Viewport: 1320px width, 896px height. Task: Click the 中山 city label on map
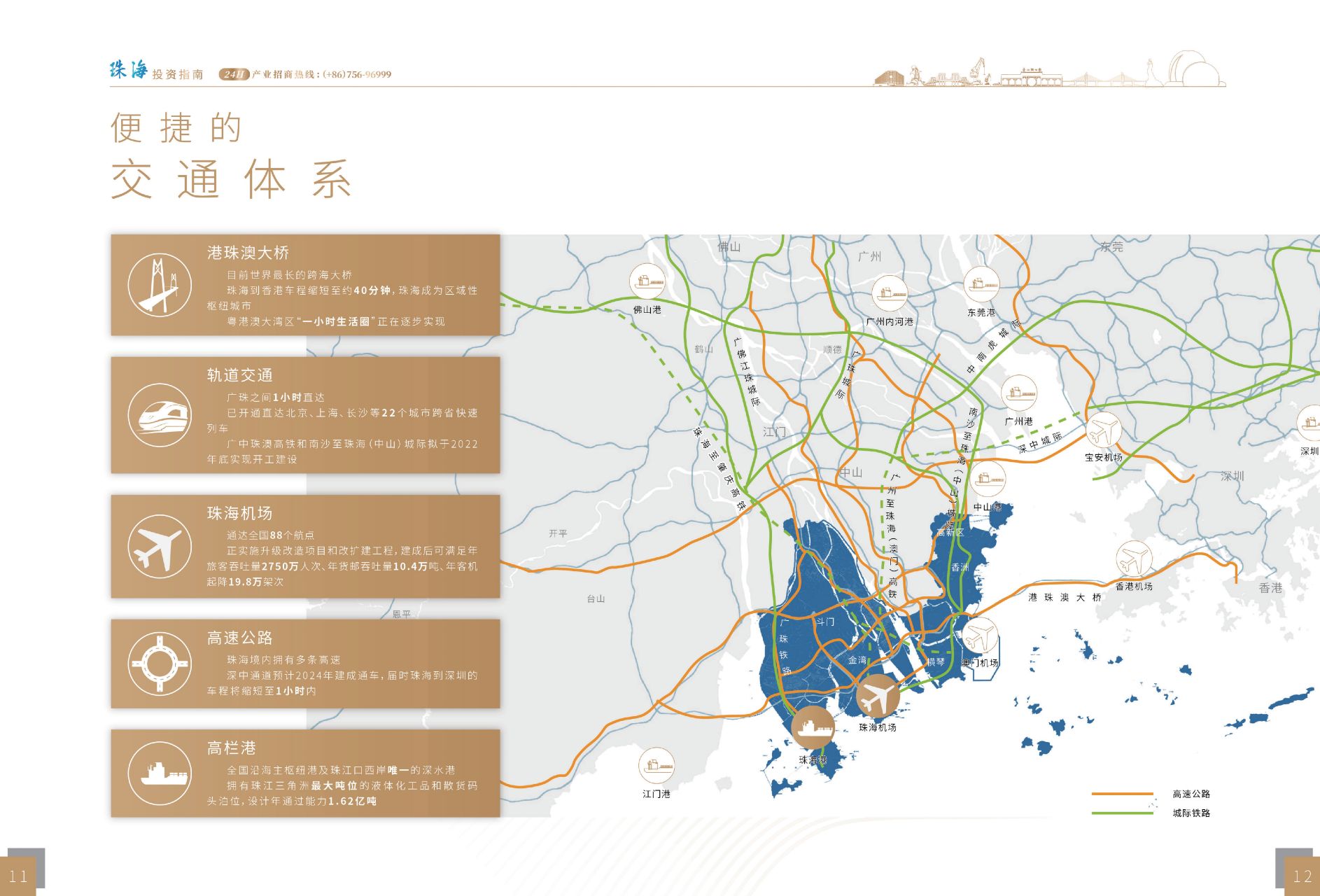[x=851, y=472]
